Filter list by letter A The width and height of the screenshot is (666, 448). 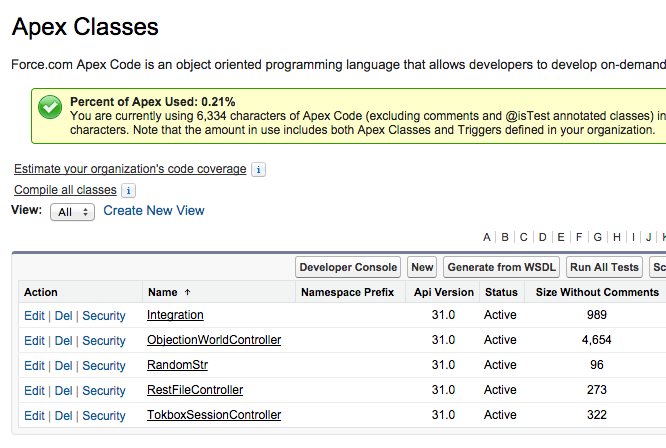point(487,237)
